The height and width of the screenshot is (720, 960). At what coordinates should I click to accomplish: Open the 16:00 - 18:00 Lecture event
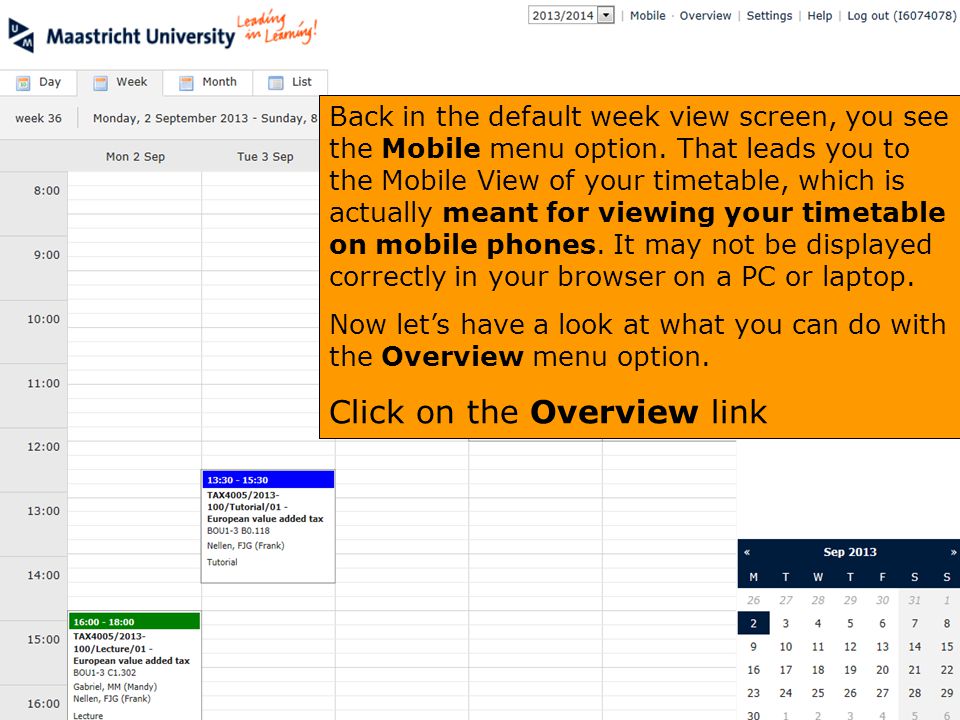(x=134, y=666)
